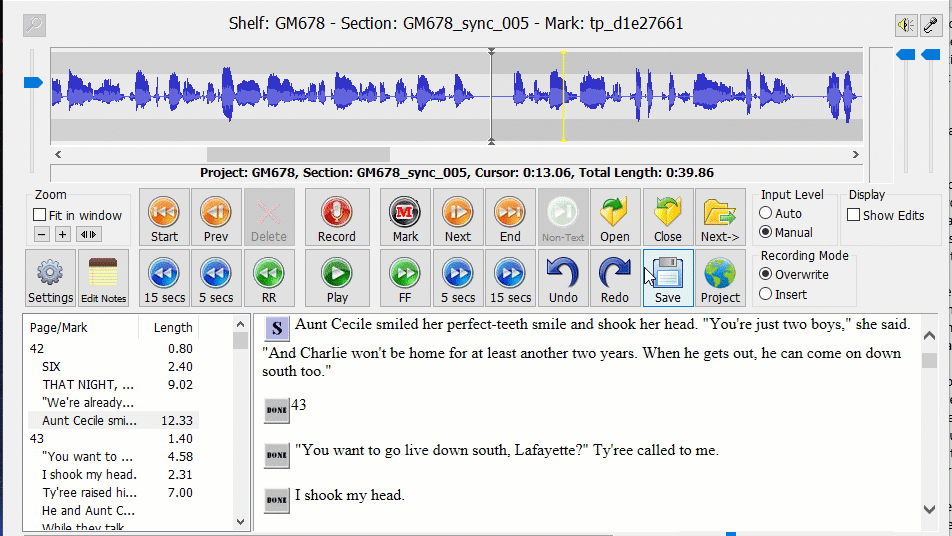Select the I shook my head. row
Image resolution: width=952 pixels, height=536 pixels.
pyautogui.click(x=114, y=474)
